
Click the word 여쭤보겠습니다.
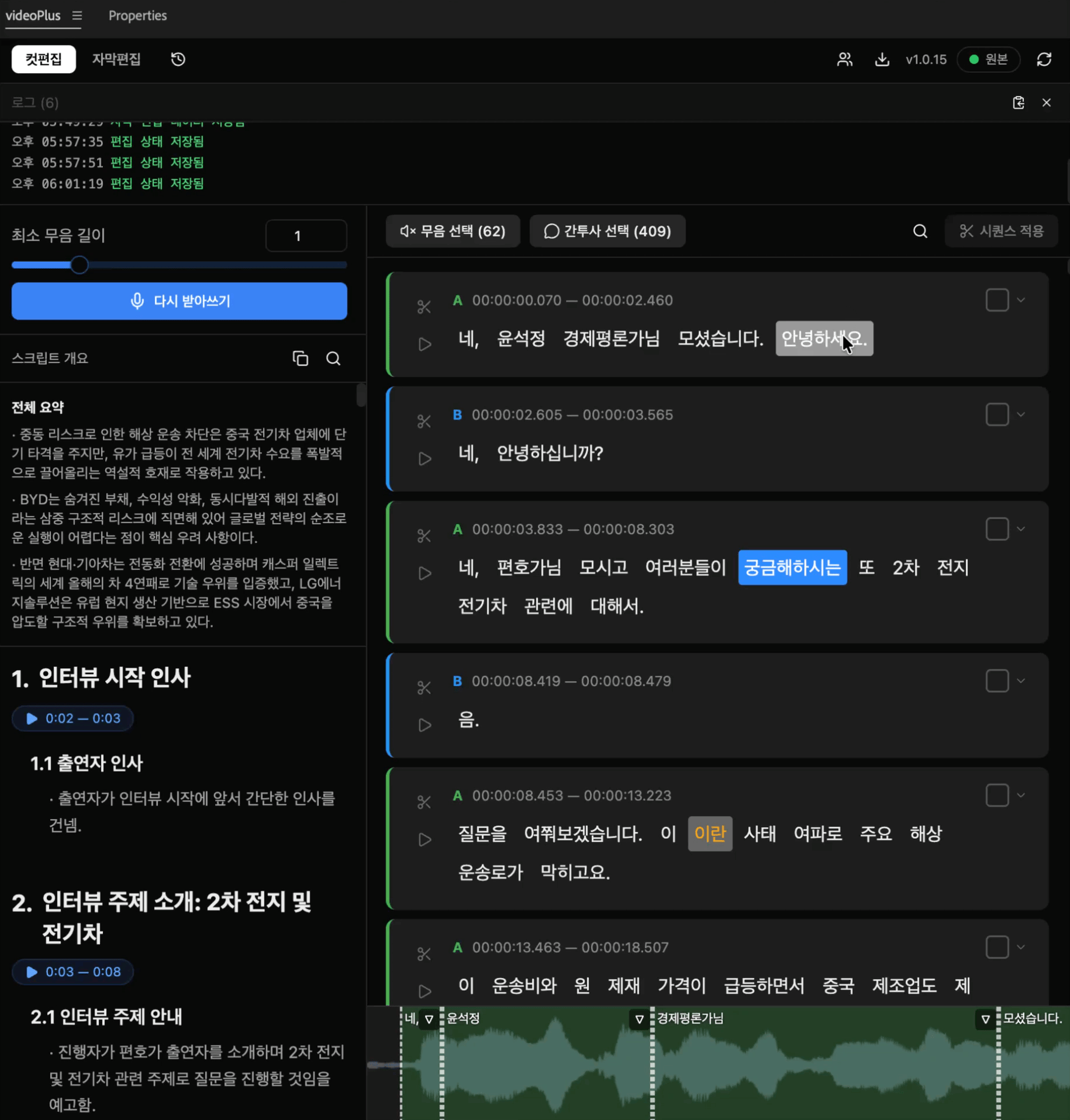click(x=583, y=834)
